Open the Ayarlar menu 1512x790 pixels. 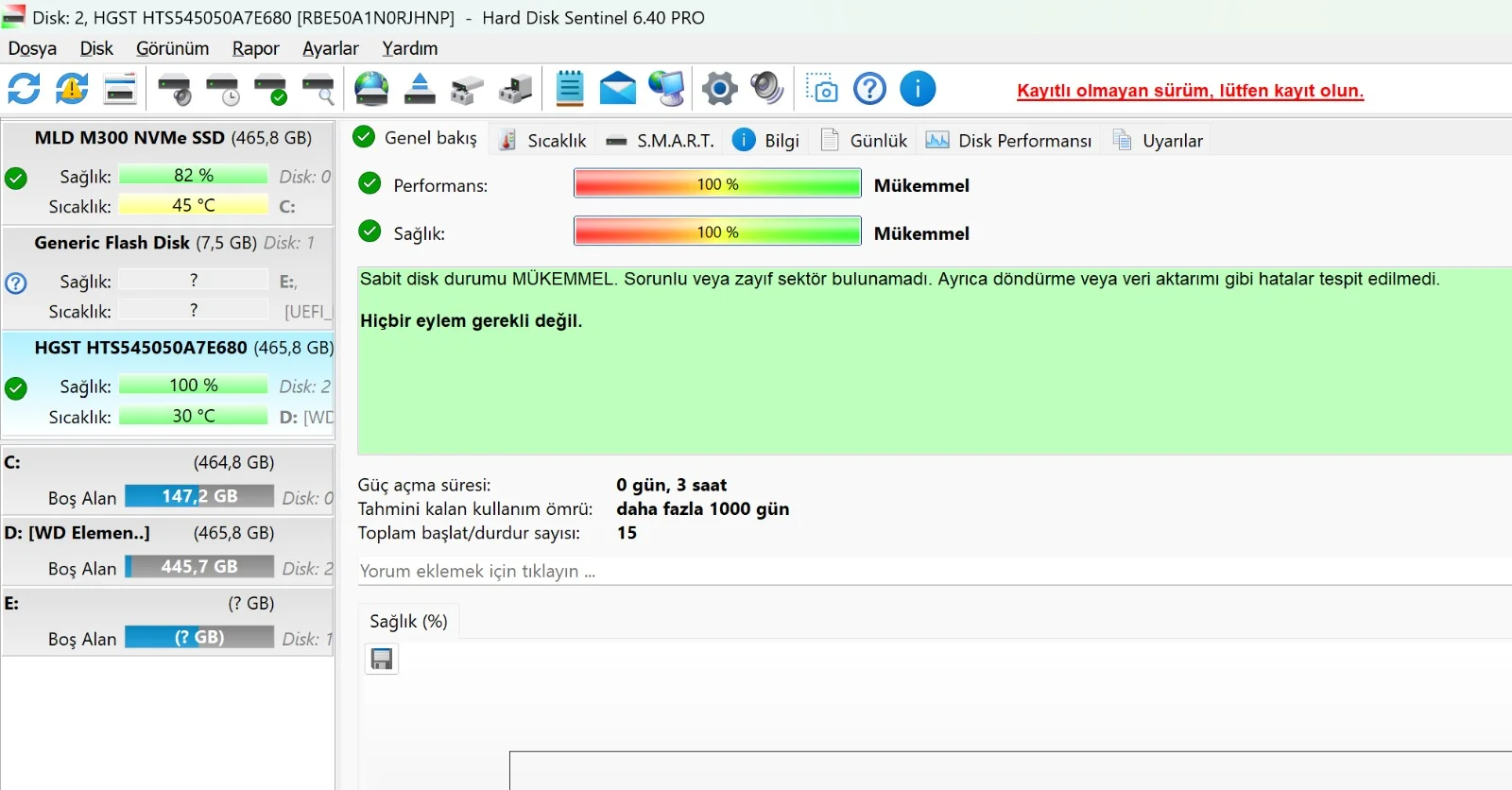330,48
